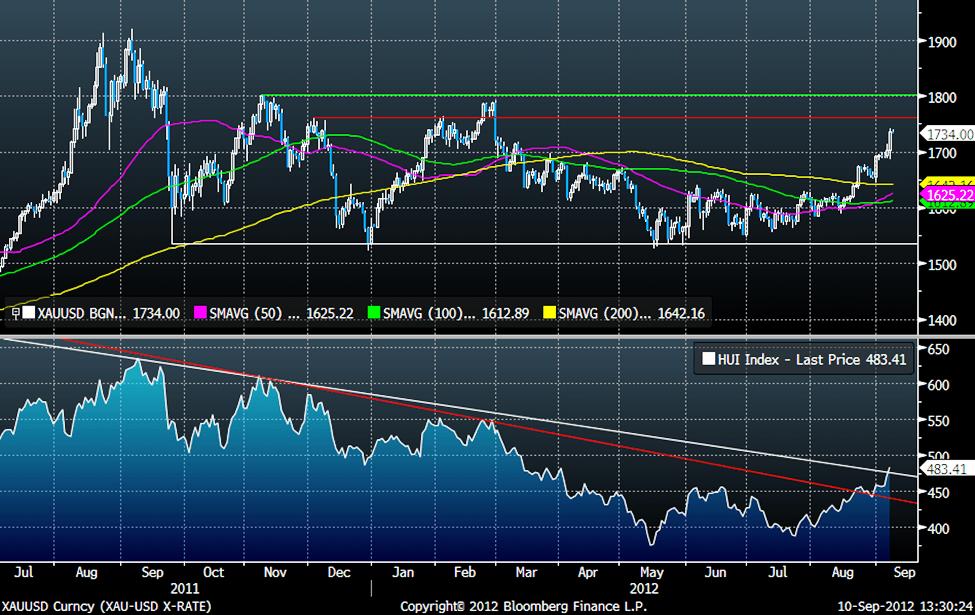Select the red horizontal line on the gold chart
Screen dimensions: 975x615
(x=616, y=118)
